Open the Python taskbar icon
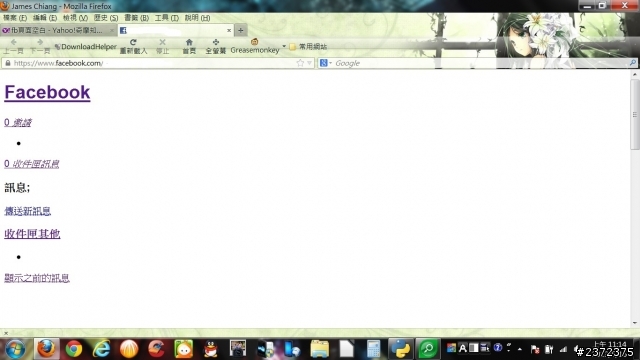The image size is (640, 360). [x=400, y=349]
